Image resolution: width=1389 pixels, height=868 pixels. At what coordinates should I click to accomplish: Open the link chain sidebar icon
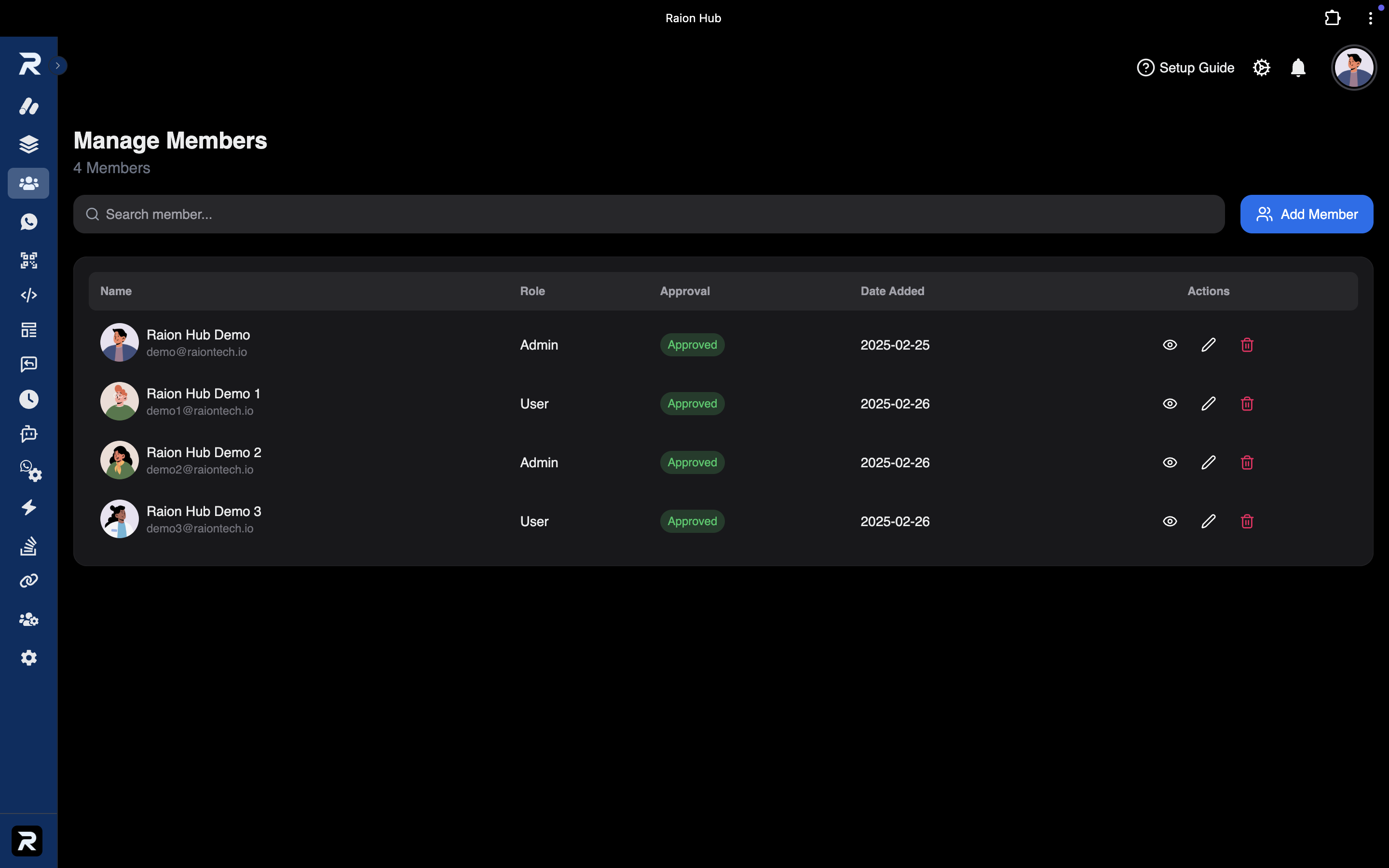pos(29,581)
